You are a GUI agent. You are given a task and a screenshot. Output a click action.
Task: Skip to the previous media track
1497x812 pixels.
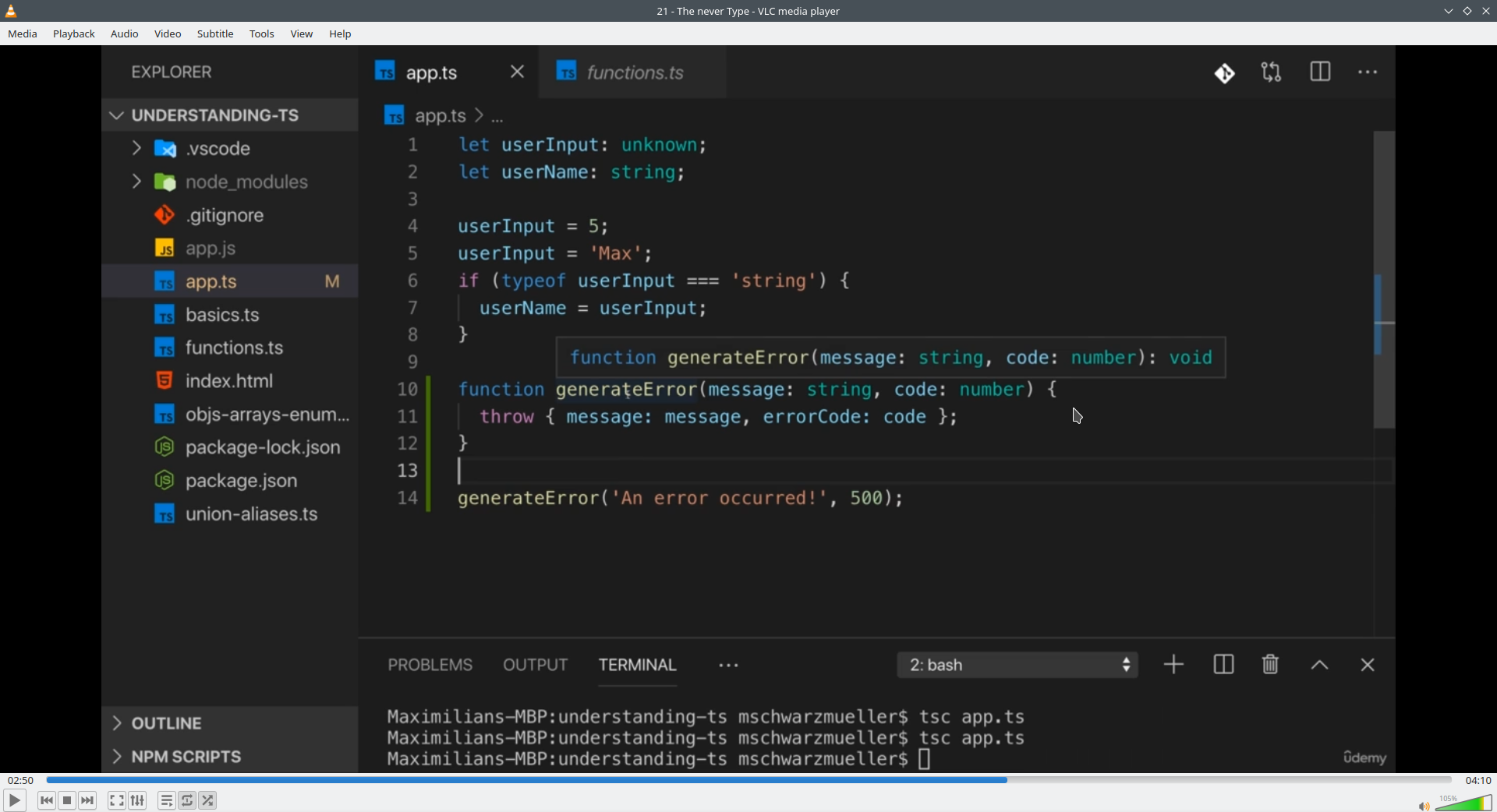[46, 800]
